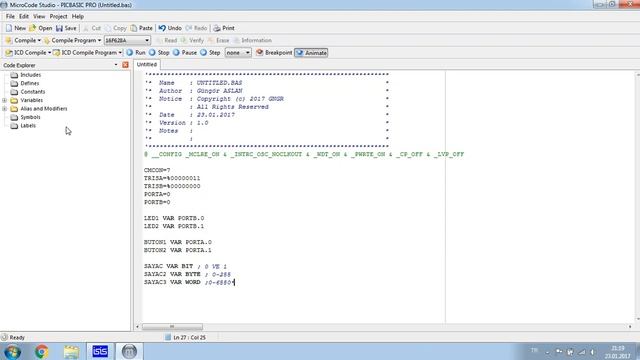This screenshot has height=360, width=640.
Task: Select the Alias and Modifiers folder
Action: (39, 109)
